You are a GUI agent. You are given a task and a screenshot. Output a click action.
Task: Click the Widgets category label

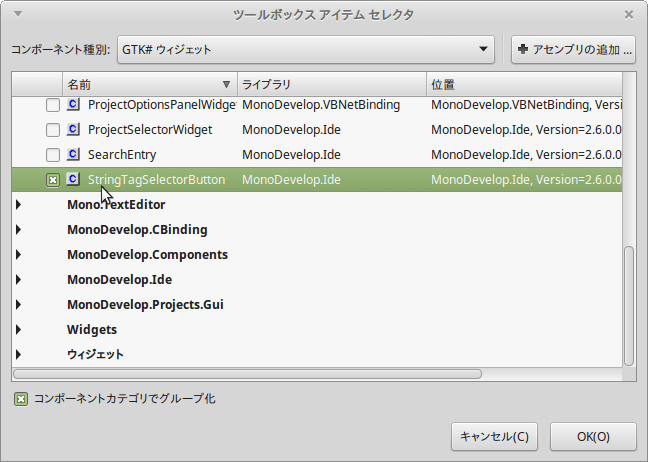pyautogui.click(x=92, y=329)
